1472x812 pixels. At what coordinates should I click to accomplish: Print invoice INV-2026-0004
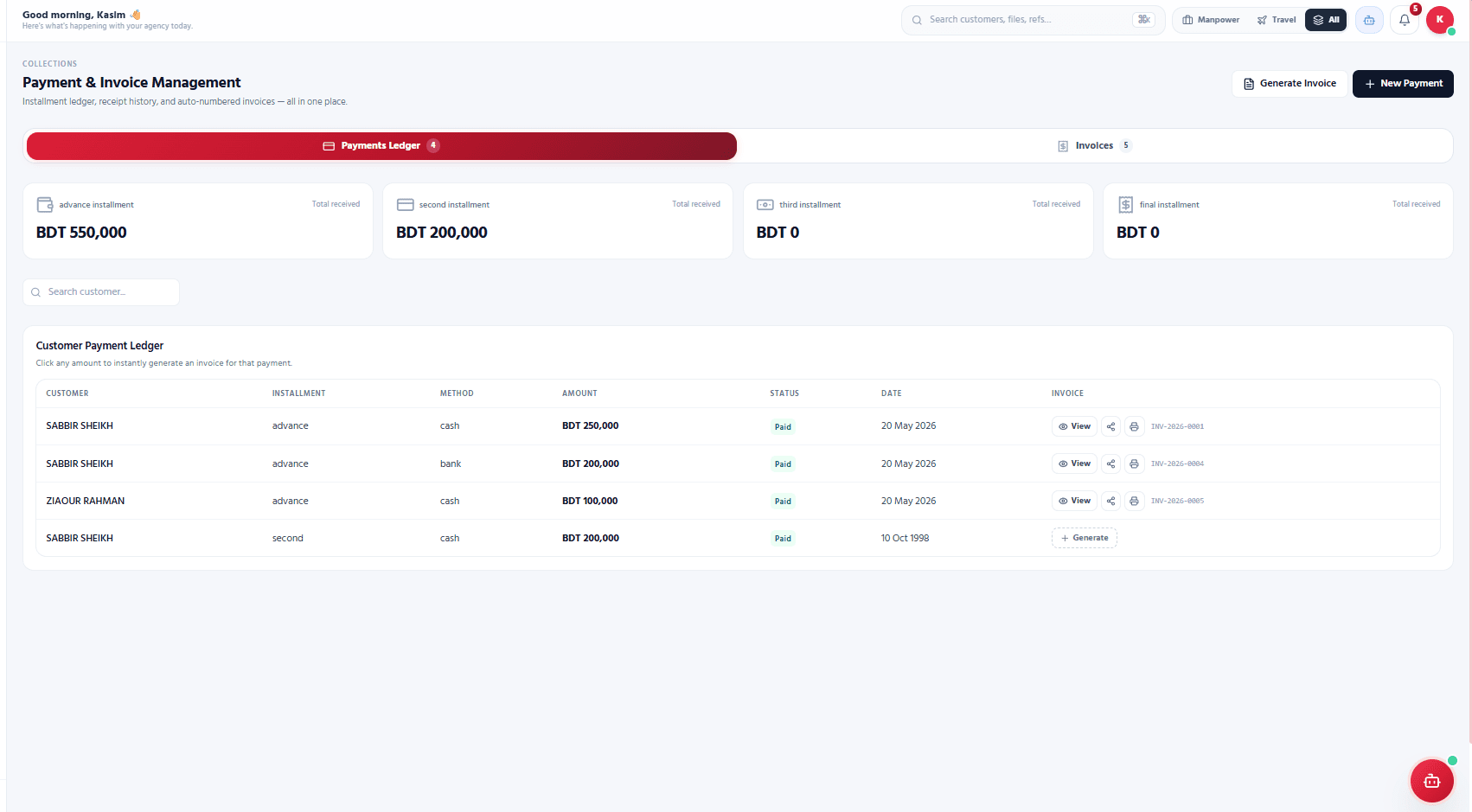(x=1134, y=464)
